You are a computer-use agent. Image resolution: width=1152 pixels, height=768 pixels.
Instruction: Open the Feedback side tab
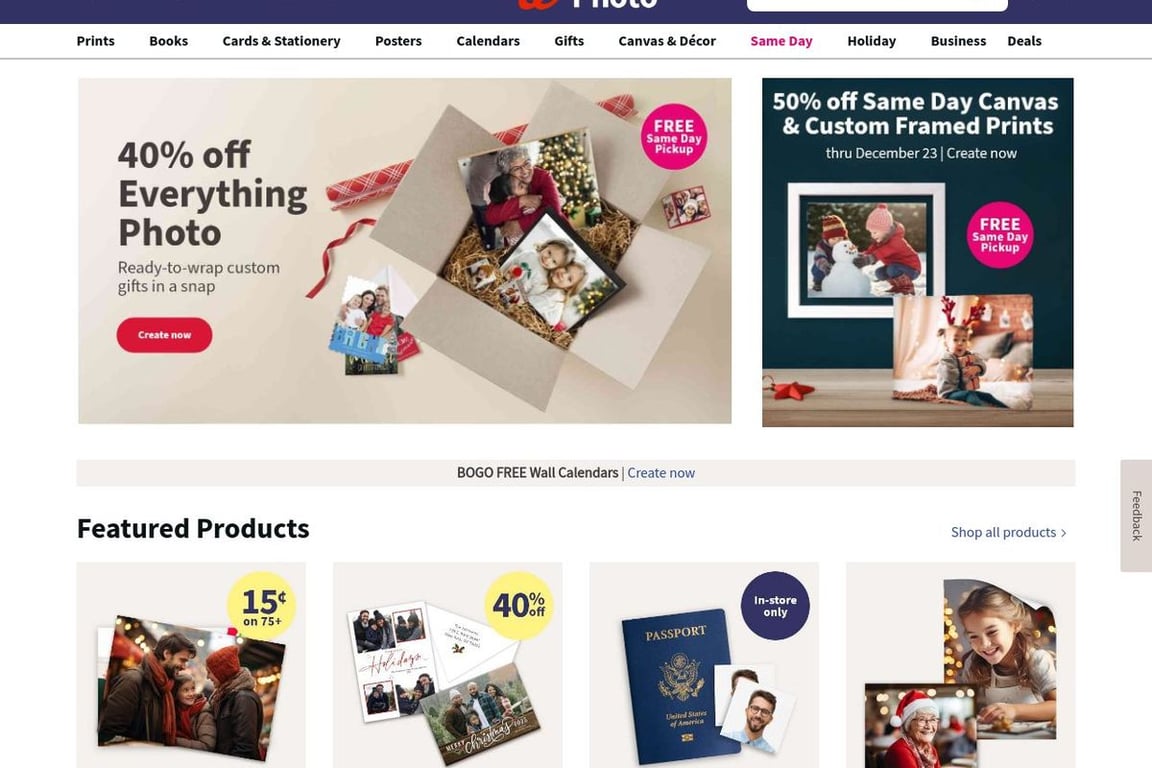click(x=1136, y=516)
